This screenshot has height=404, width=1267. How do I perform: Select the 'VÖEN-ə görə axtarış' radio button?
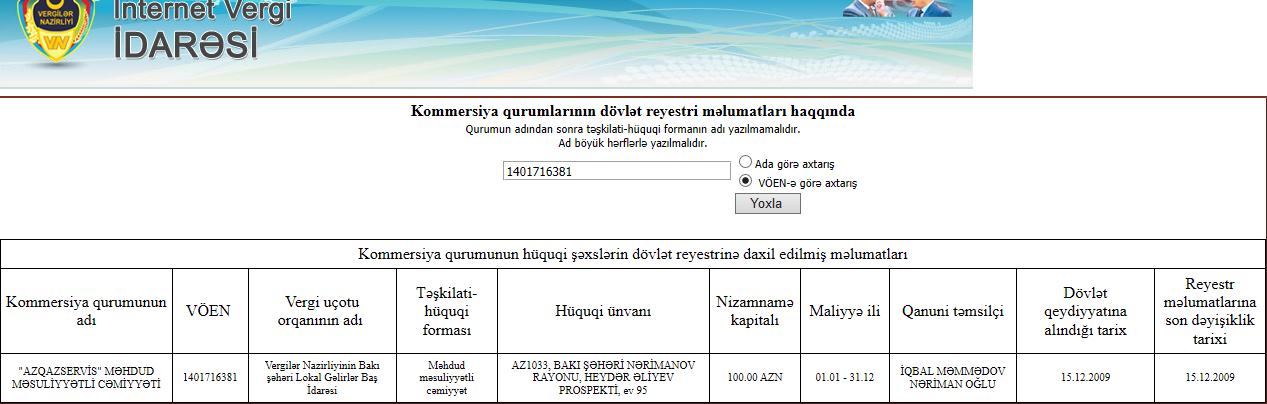point(745,182)
